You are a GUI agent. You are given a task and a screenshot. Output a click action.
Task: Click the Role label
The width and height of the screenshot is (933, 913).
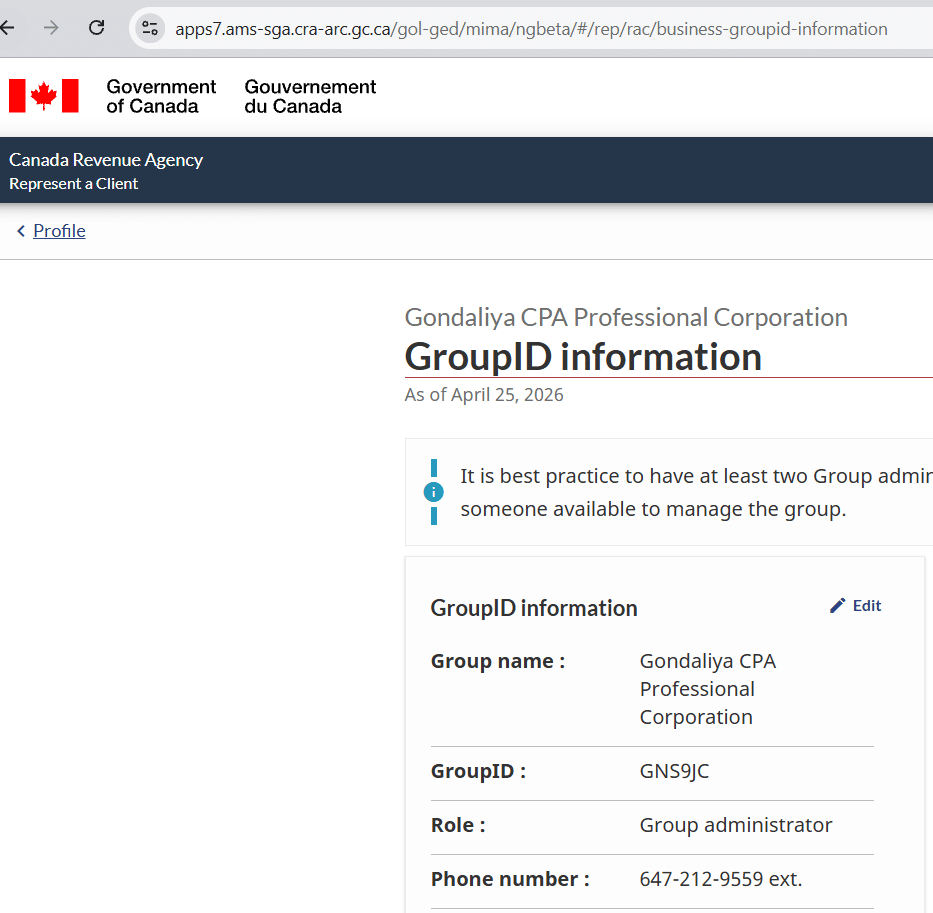[x=458, y=826]
